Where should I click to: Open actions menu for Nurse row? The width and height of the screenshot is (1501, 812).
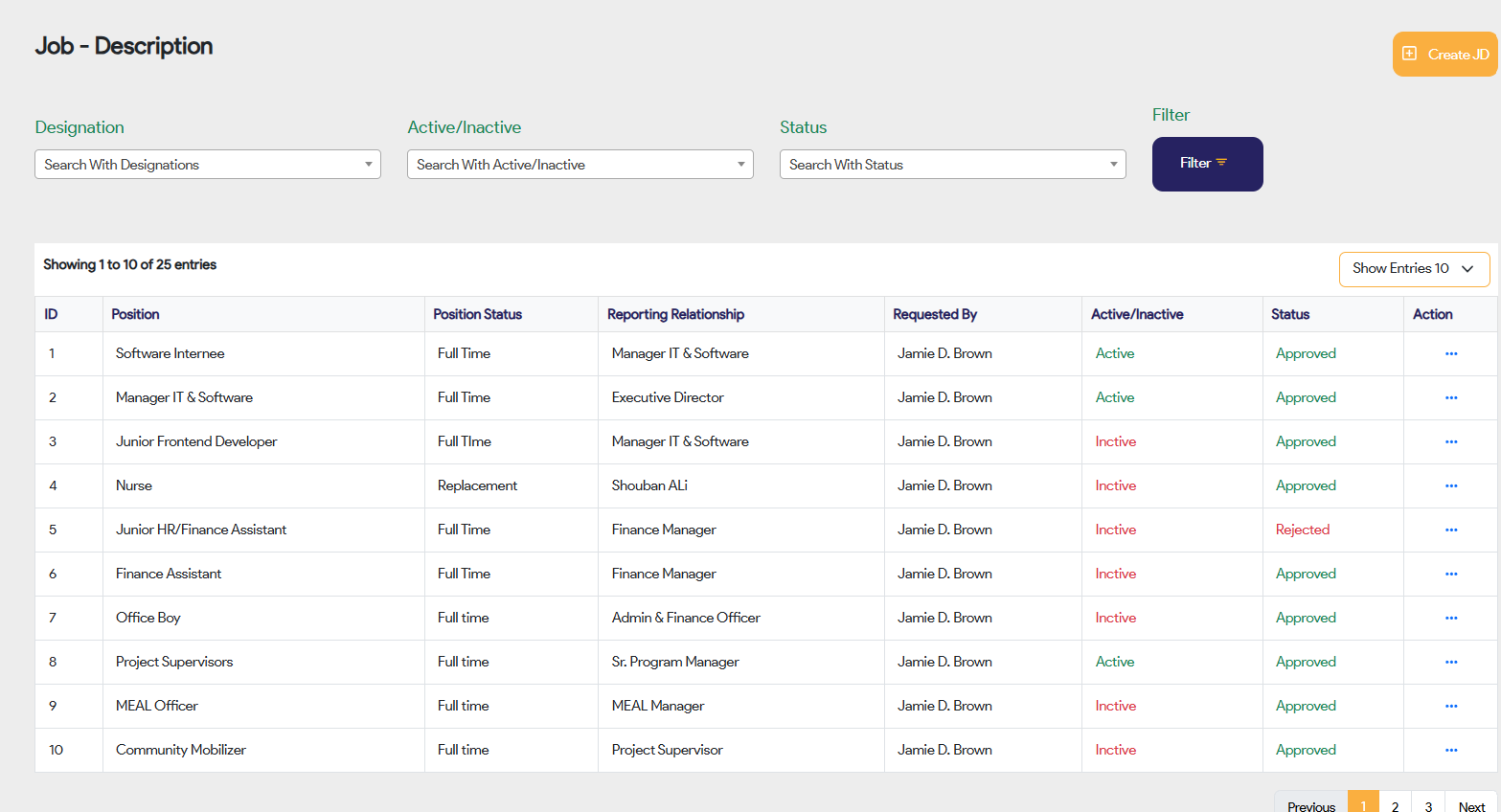click(x=1450, y=486)
